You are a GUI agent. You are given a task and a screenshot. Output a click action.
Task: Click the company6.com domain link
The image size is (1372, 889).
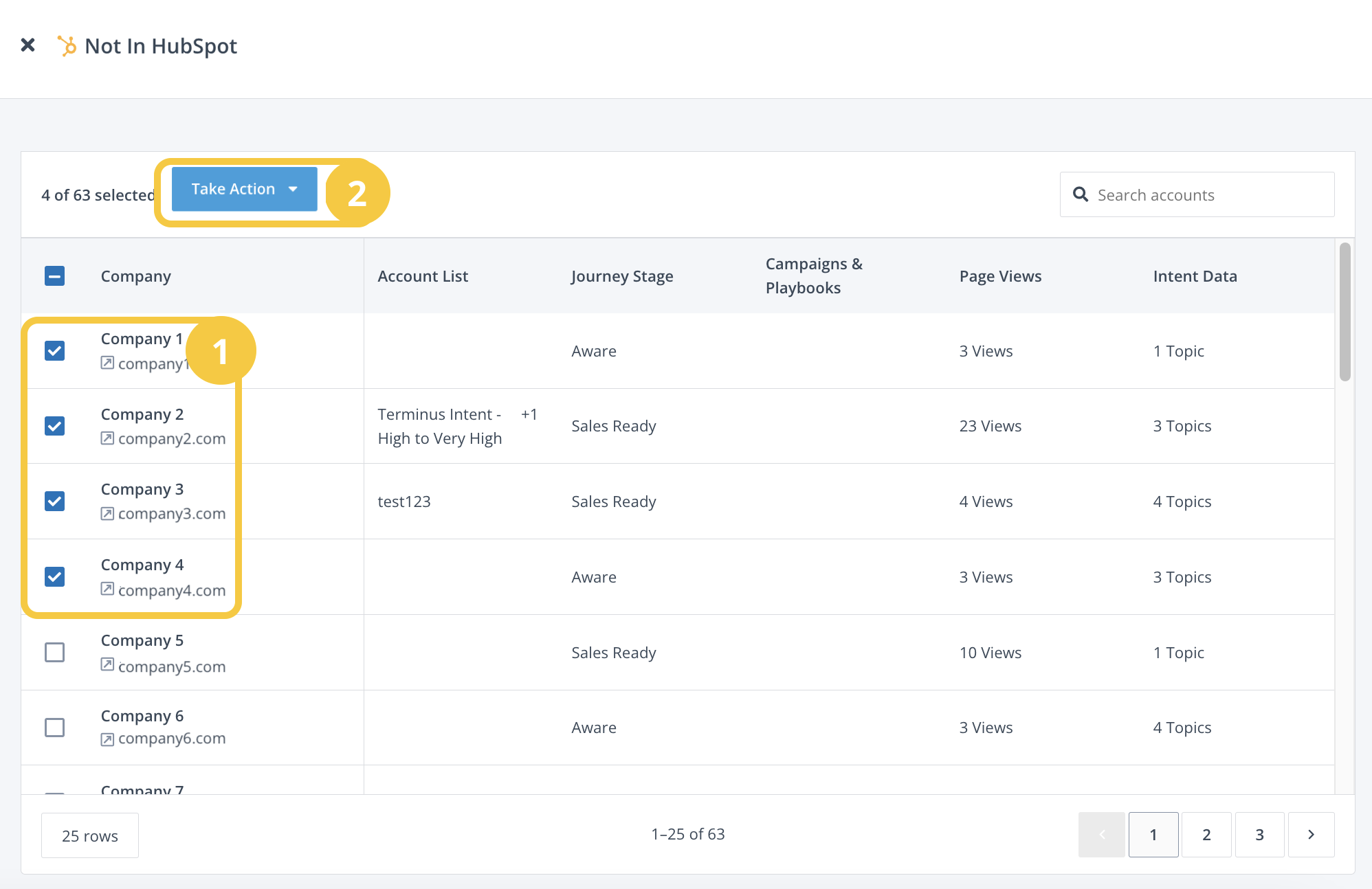pyautogui.click(x=172, y=739)
